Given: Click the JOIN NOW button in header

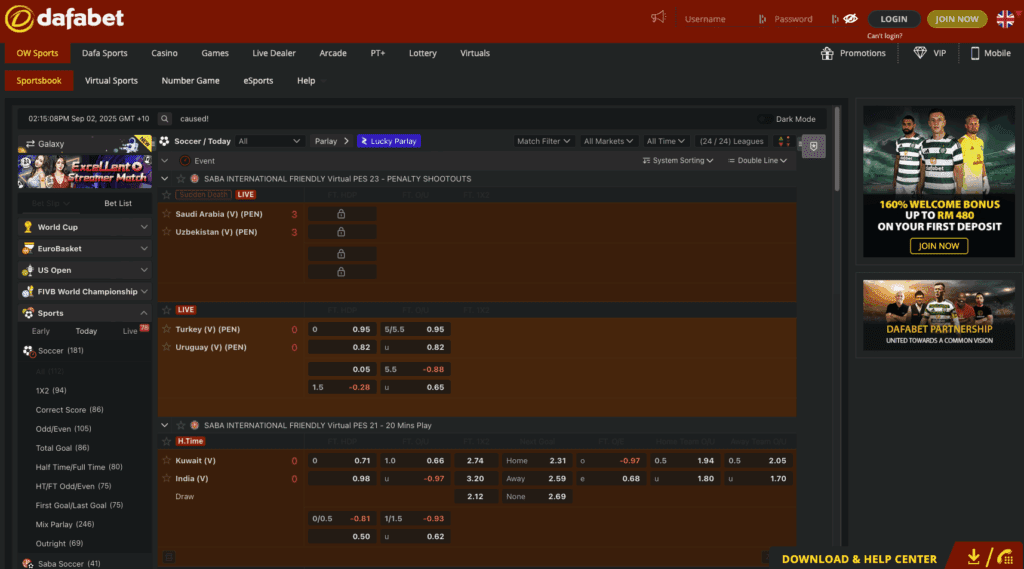Looking at the screenshot, I should pos(957,19).
